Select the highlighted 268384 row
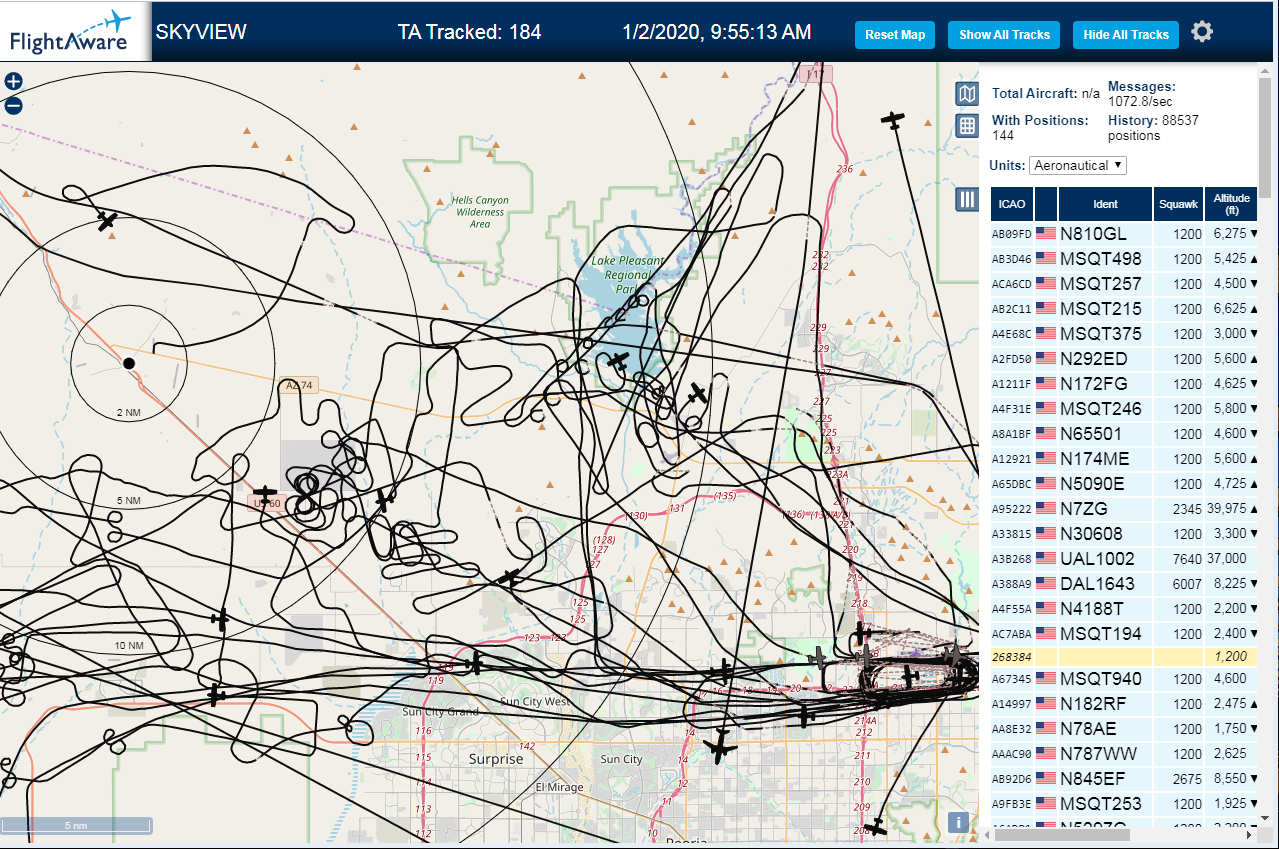The height and width of the screenshot is (849, 1279). point(1125,657)
